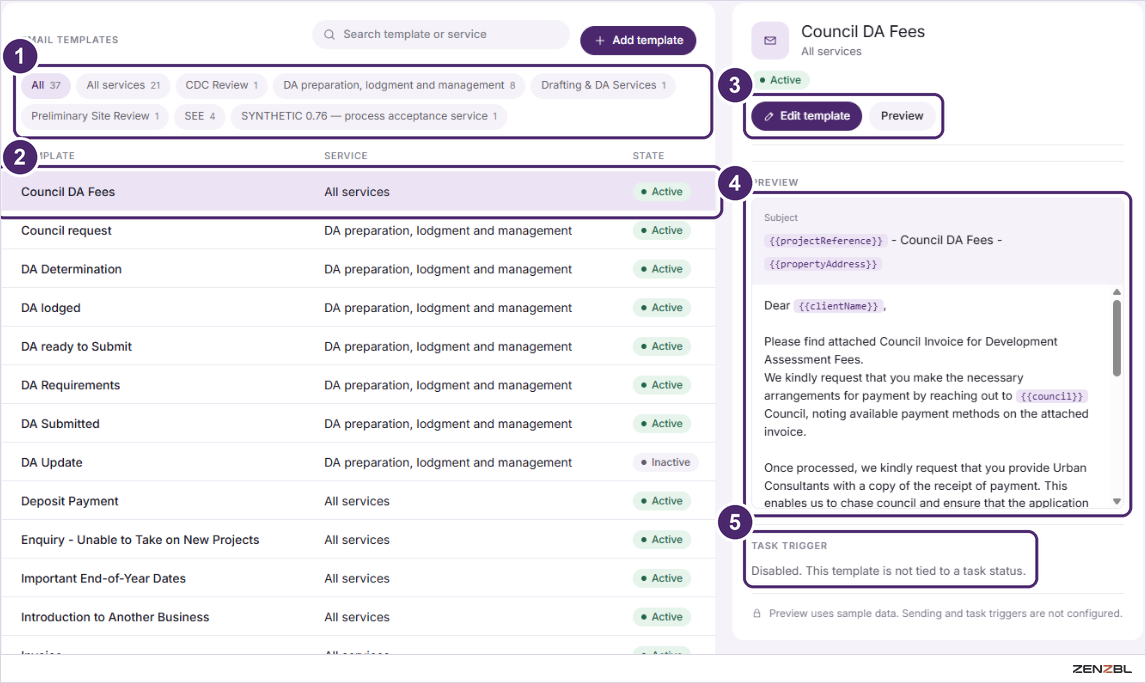Click the Add template button
The width and height of the screenshot is (1146, 683).
pos(638,40)
